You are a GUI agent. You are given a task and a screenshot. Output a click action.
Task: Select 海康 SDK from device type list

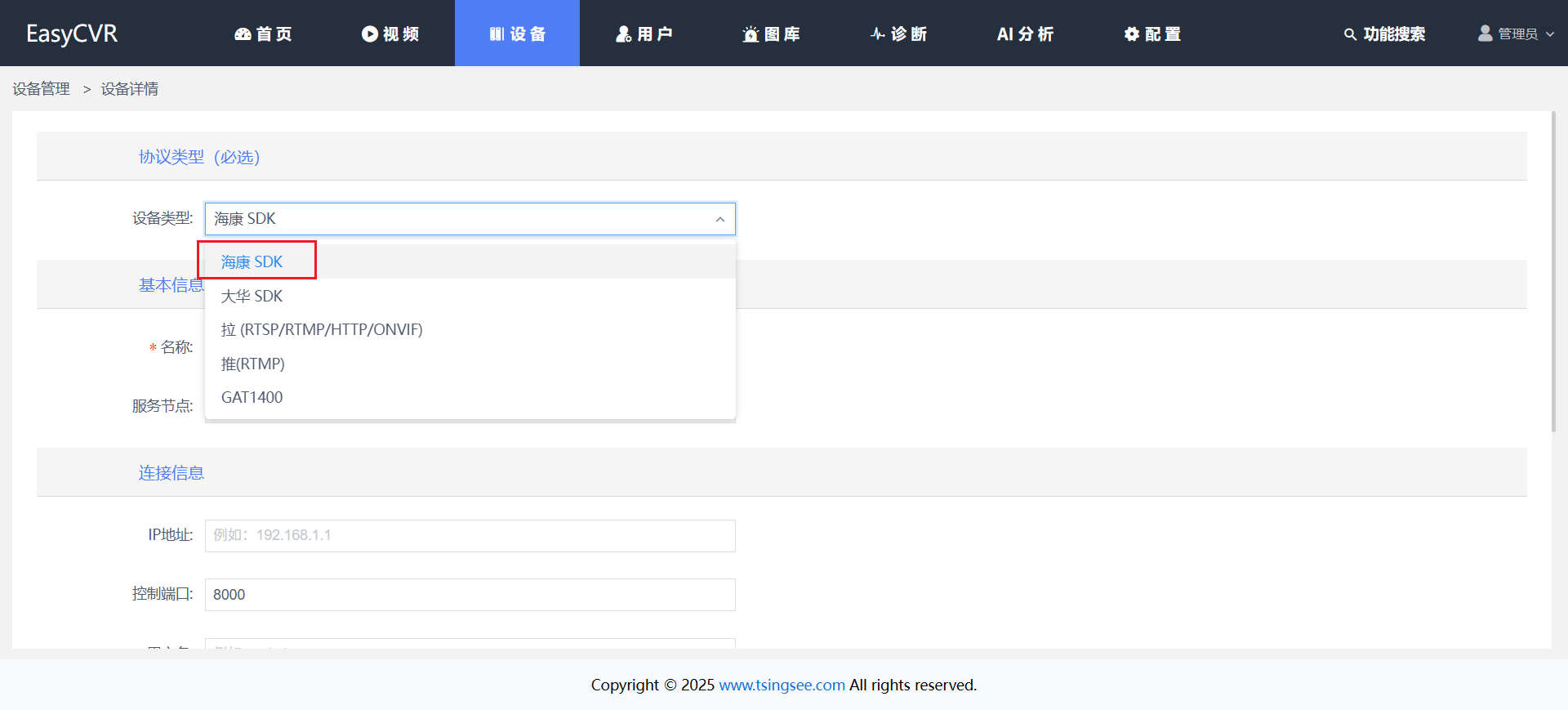(x=252, y=261)
